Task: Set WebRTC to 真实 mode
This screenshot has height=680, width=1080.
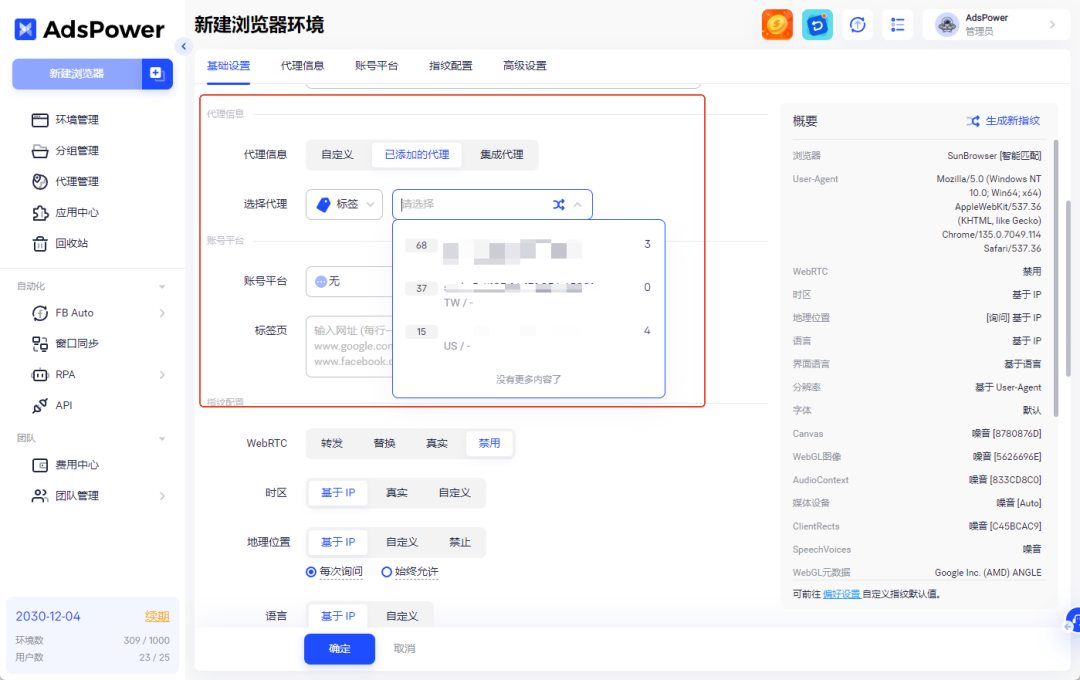Action: pyautogui.click(x=436, y=443)
